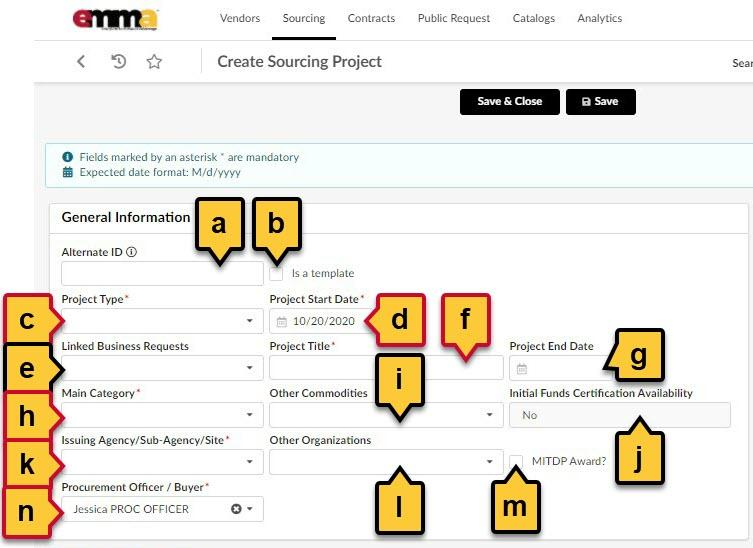Open the Vendors menu
Viewport: 753px width, 548px height.
tap(240, 18)
